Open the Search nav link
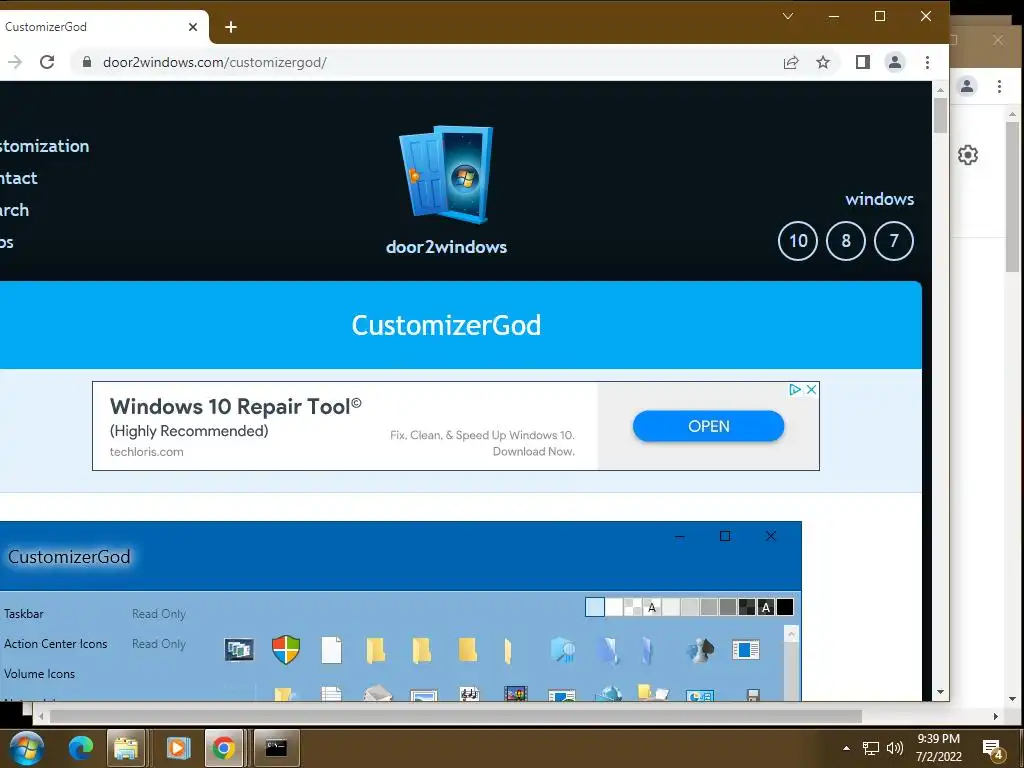The width and height of the screenshot is (1024, 768). point(14,210)
